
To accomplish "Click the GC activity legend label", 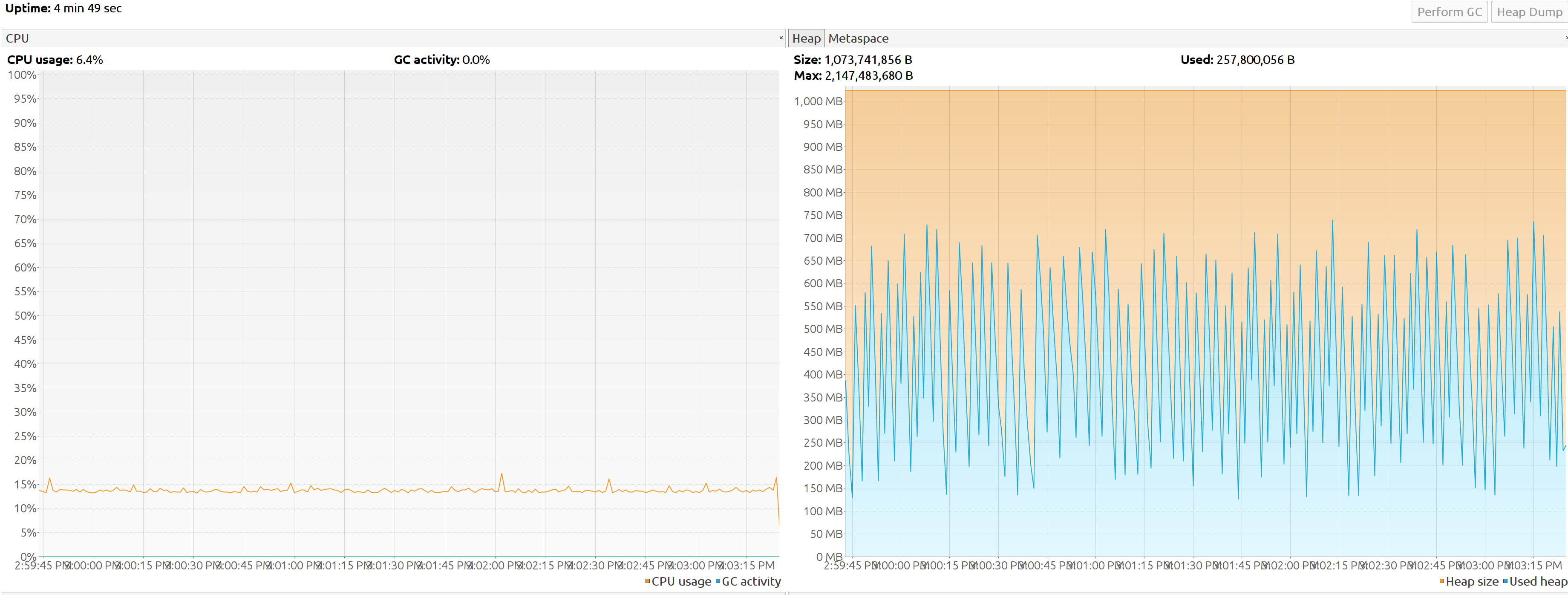I will tap(751, 581).
